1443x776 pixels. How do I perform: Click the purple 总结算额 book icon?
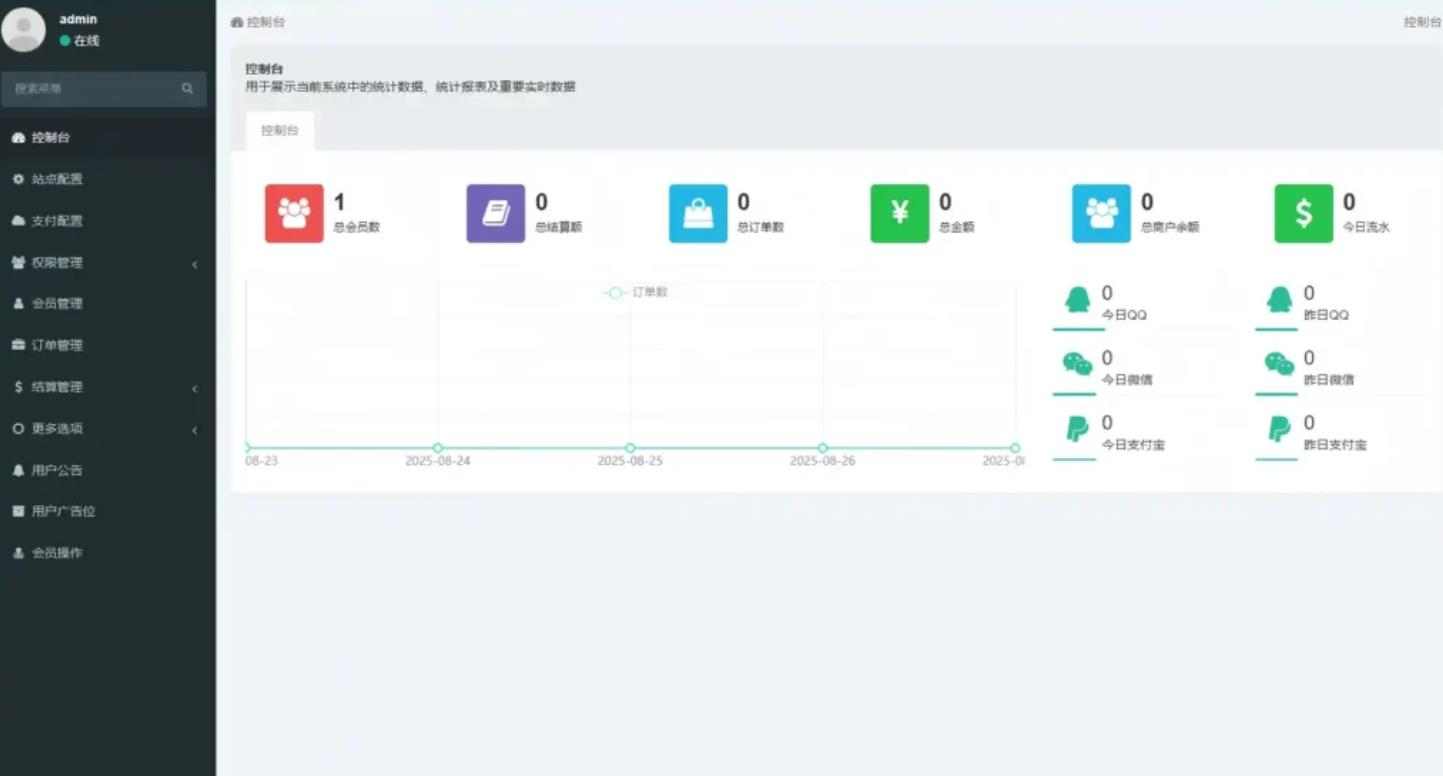point(496,213)
